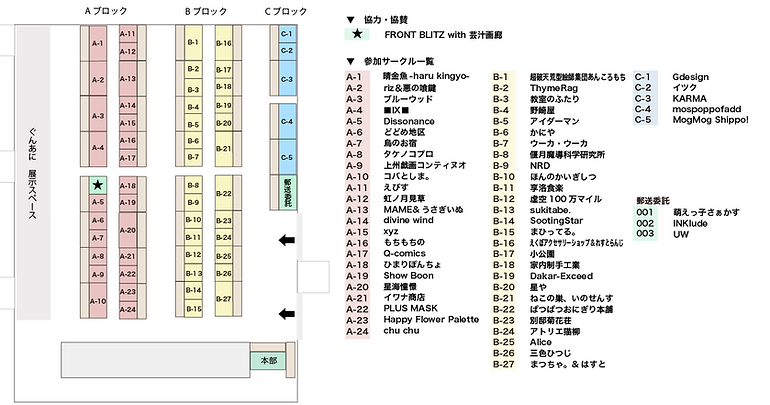Viewport: 770px width, 405px height.
Task: Select booth C-5 on the floor map
Action: [287, 157]
